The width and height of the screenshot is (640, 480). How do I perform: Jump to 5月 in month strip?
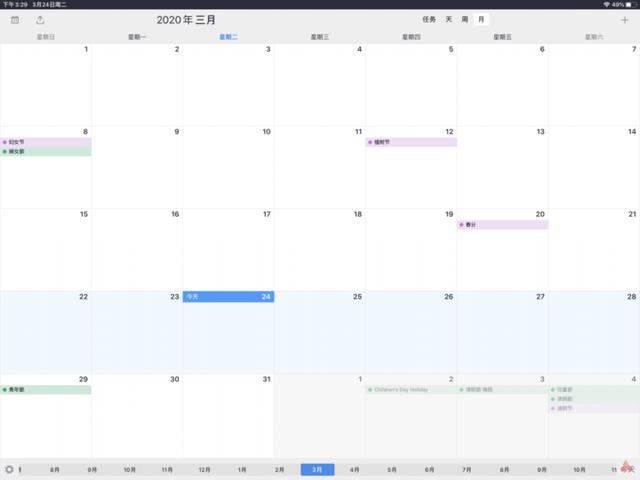pyautogui.click(x=392, y=469)
